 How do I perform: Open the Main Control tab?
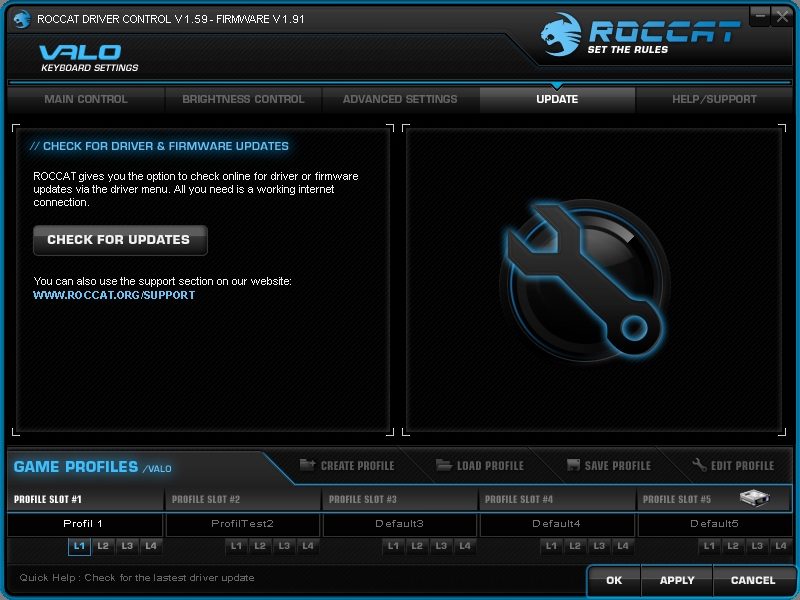point(86,99)
